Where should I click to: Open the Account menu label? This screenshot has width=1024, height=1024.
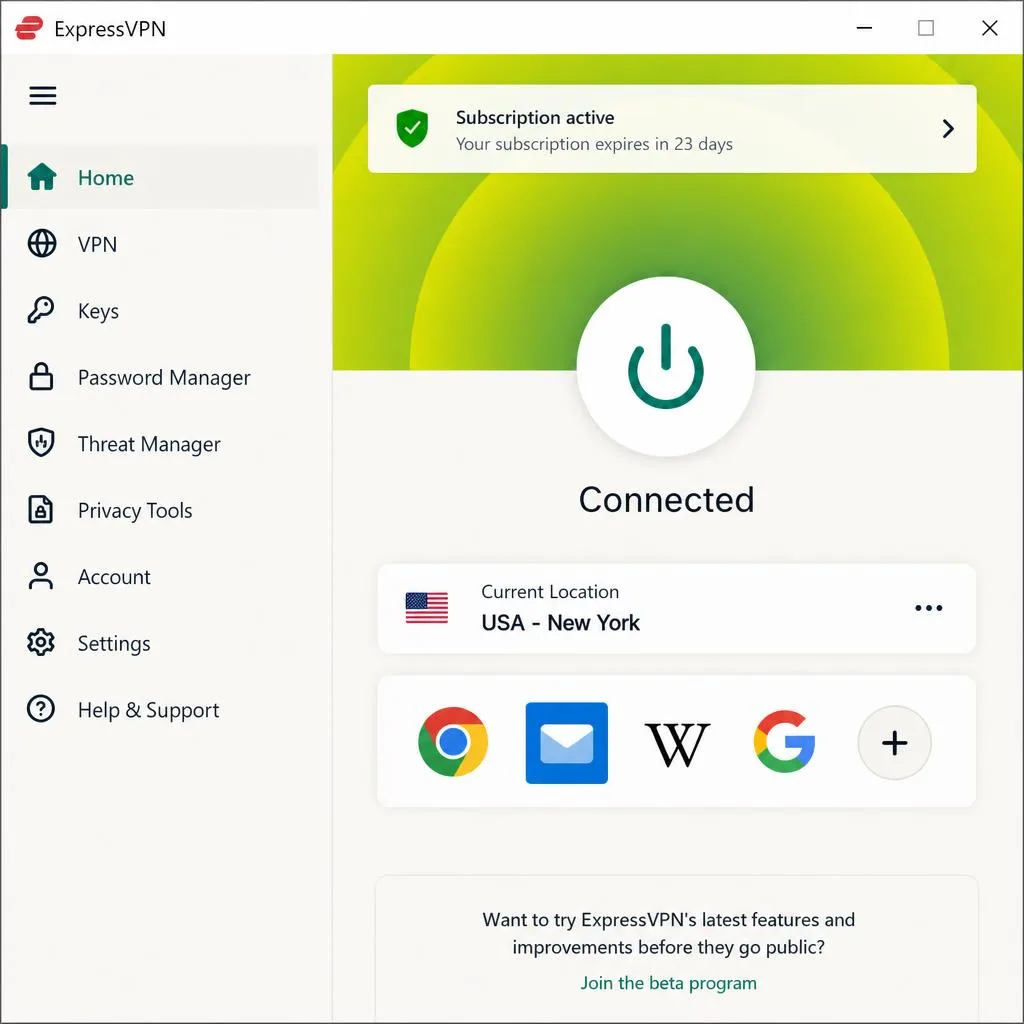pos(114,577)
